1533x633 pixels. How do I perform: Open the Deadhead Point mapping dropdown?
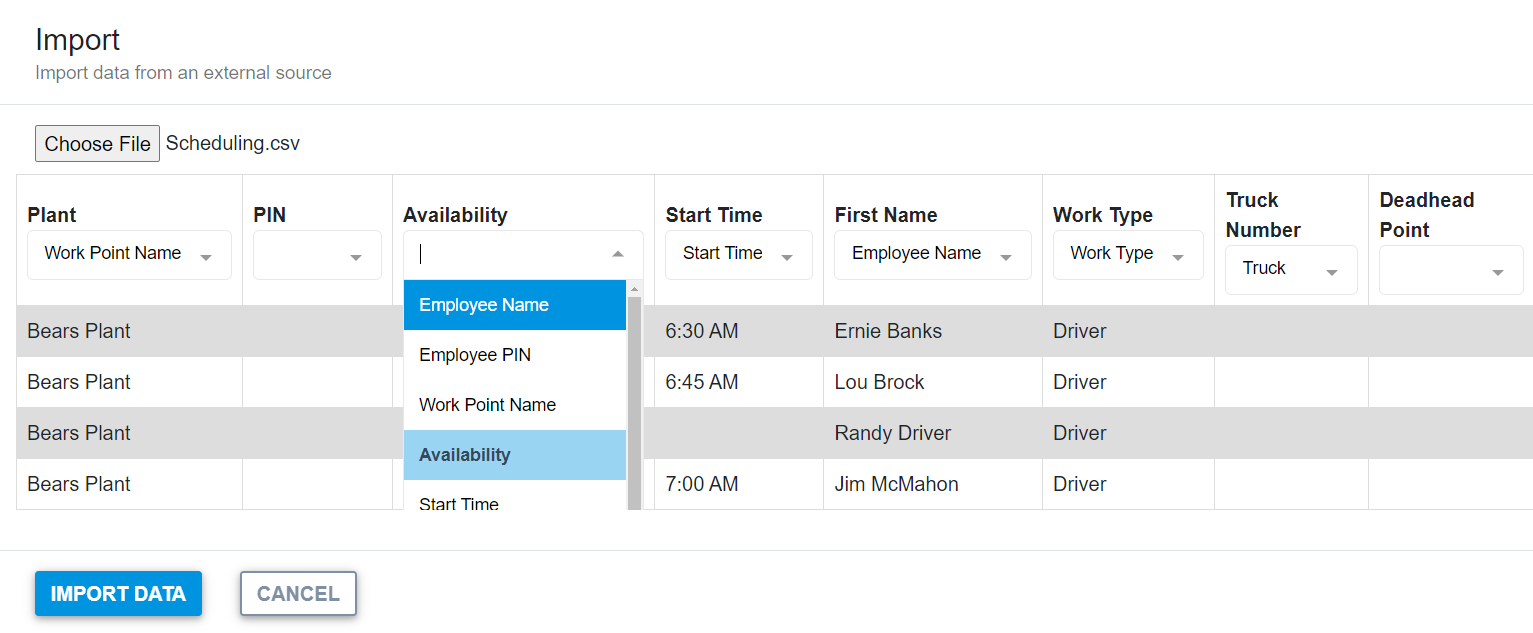(1450, 270)
